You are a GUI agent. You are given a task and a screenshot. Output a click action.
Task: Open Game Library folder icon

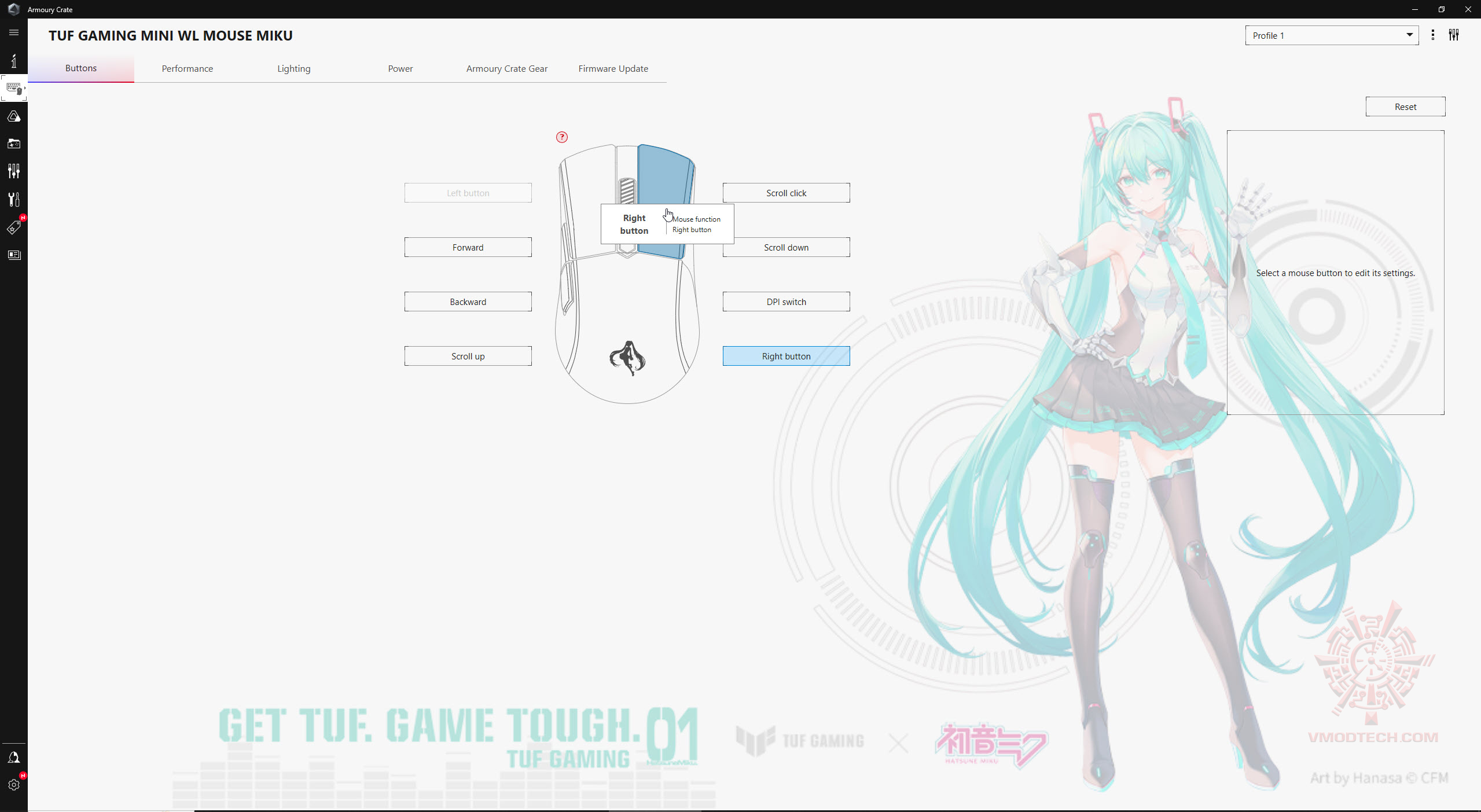14,144
